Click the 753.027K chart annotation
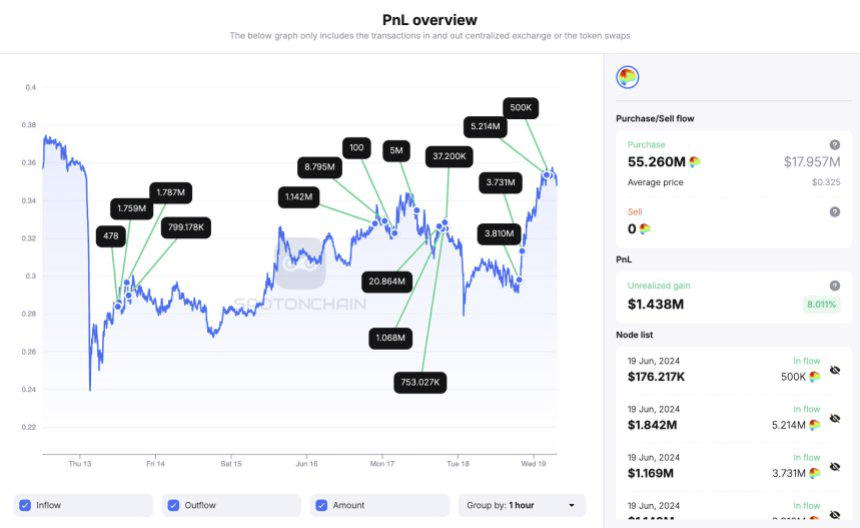This screenshot has width=860, height=528. 421,382
